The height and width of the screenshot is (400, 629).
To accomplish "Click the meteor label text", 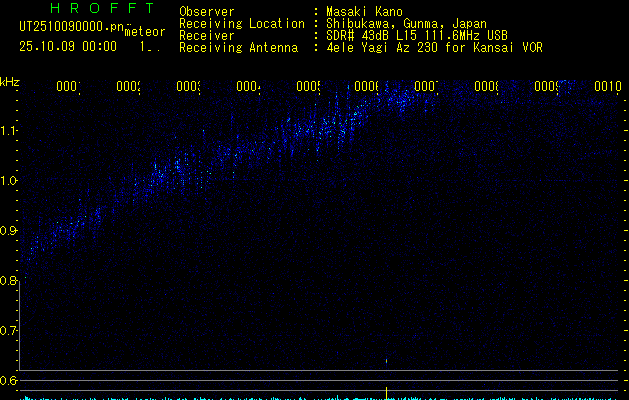I will (x=145, y=31).
